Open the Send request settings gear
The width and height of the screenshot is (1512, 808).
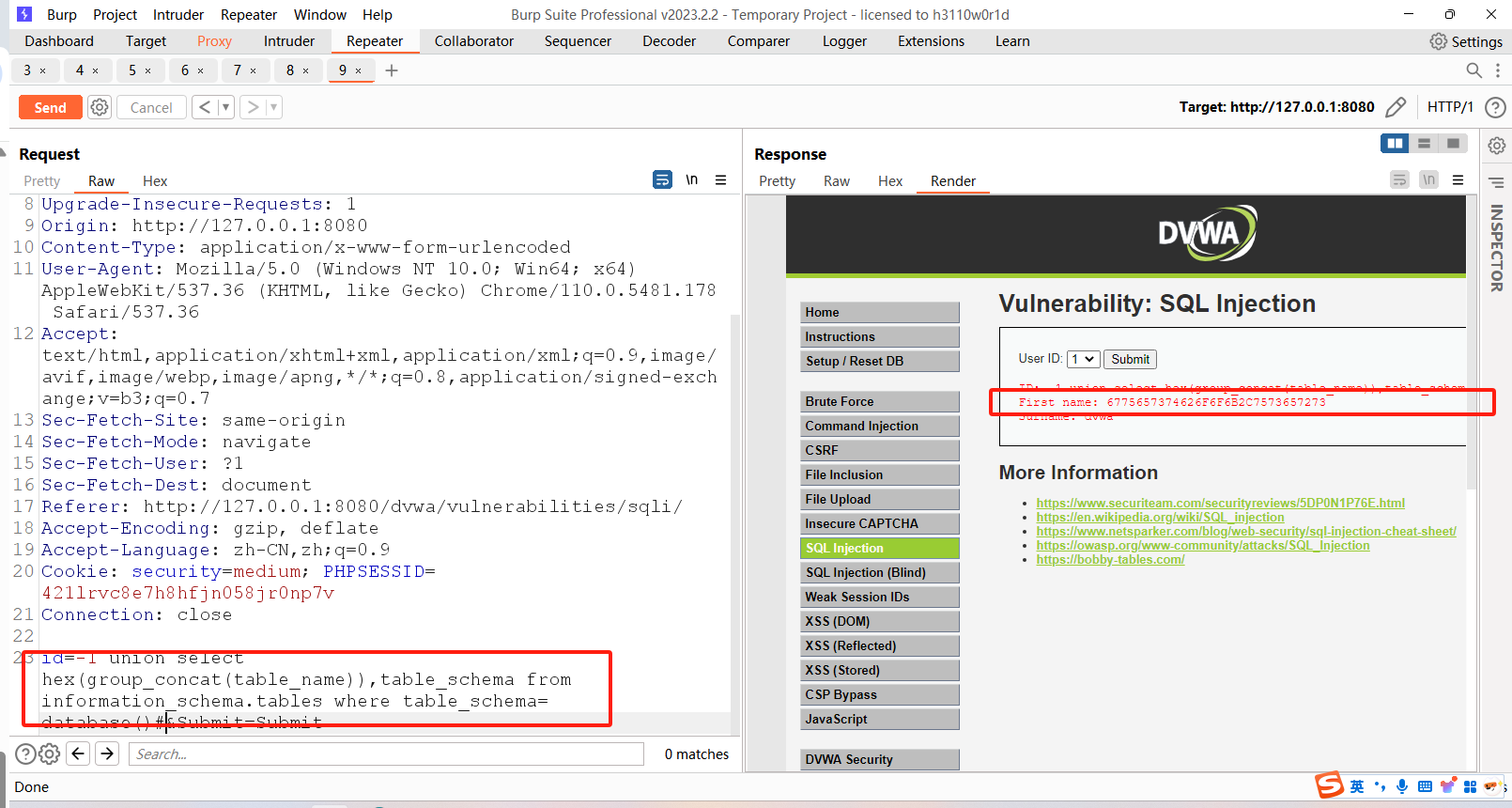point(100,107)
